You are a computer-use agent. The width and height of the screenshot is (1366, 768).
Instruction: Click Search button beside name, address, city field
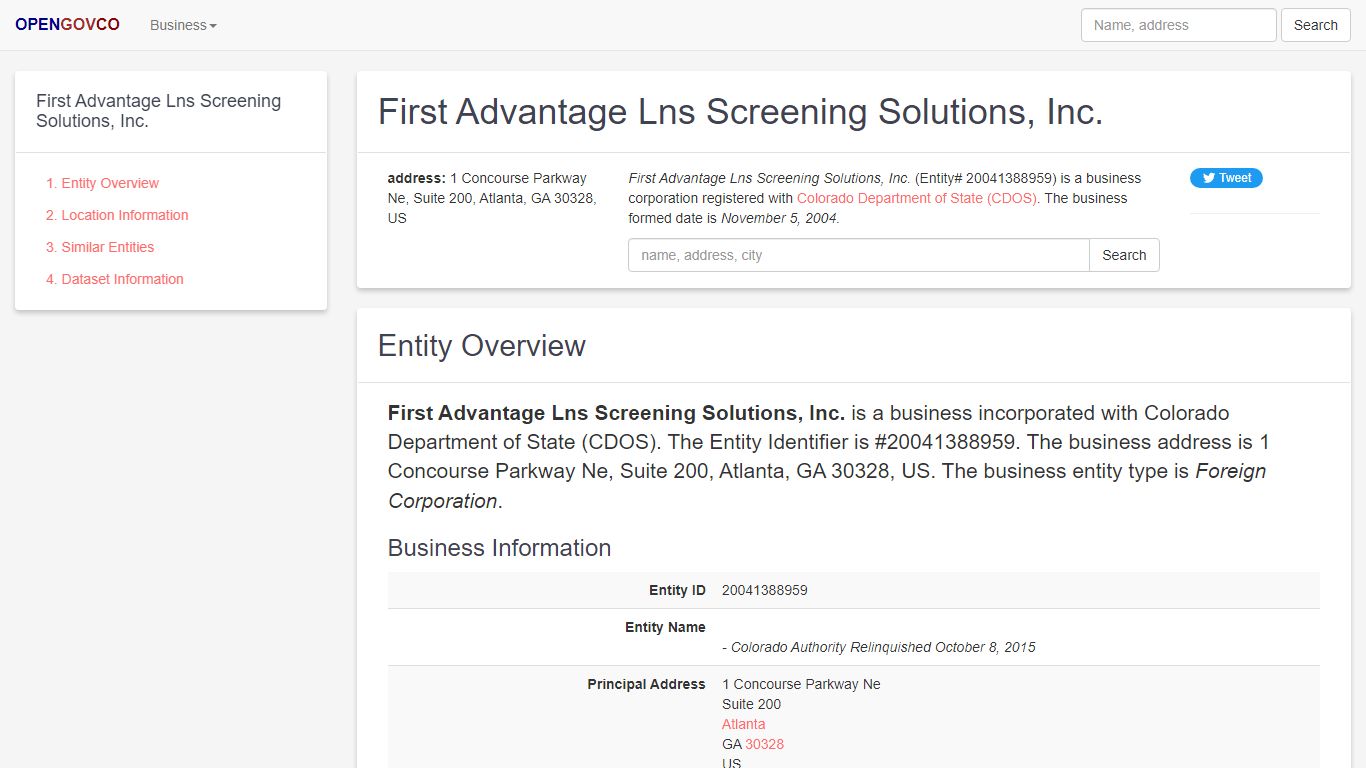point(1124,255)
